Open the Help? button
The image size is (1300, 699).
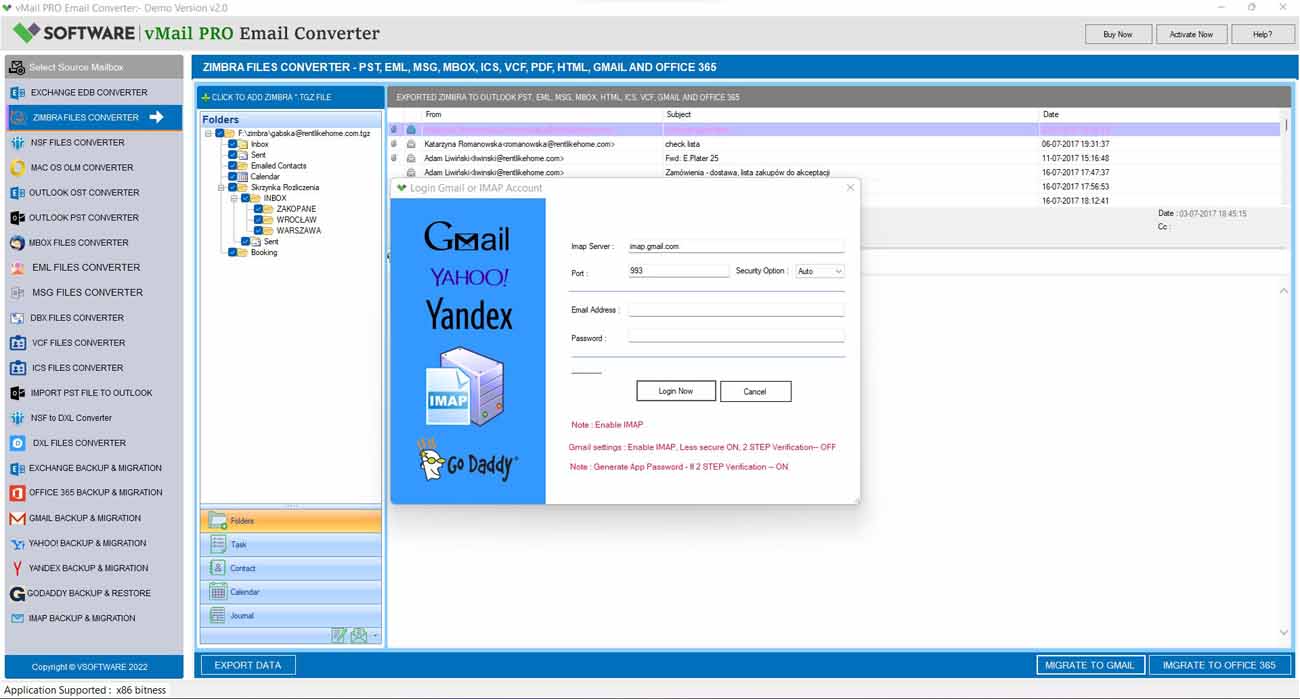(x=1263, y=34)
